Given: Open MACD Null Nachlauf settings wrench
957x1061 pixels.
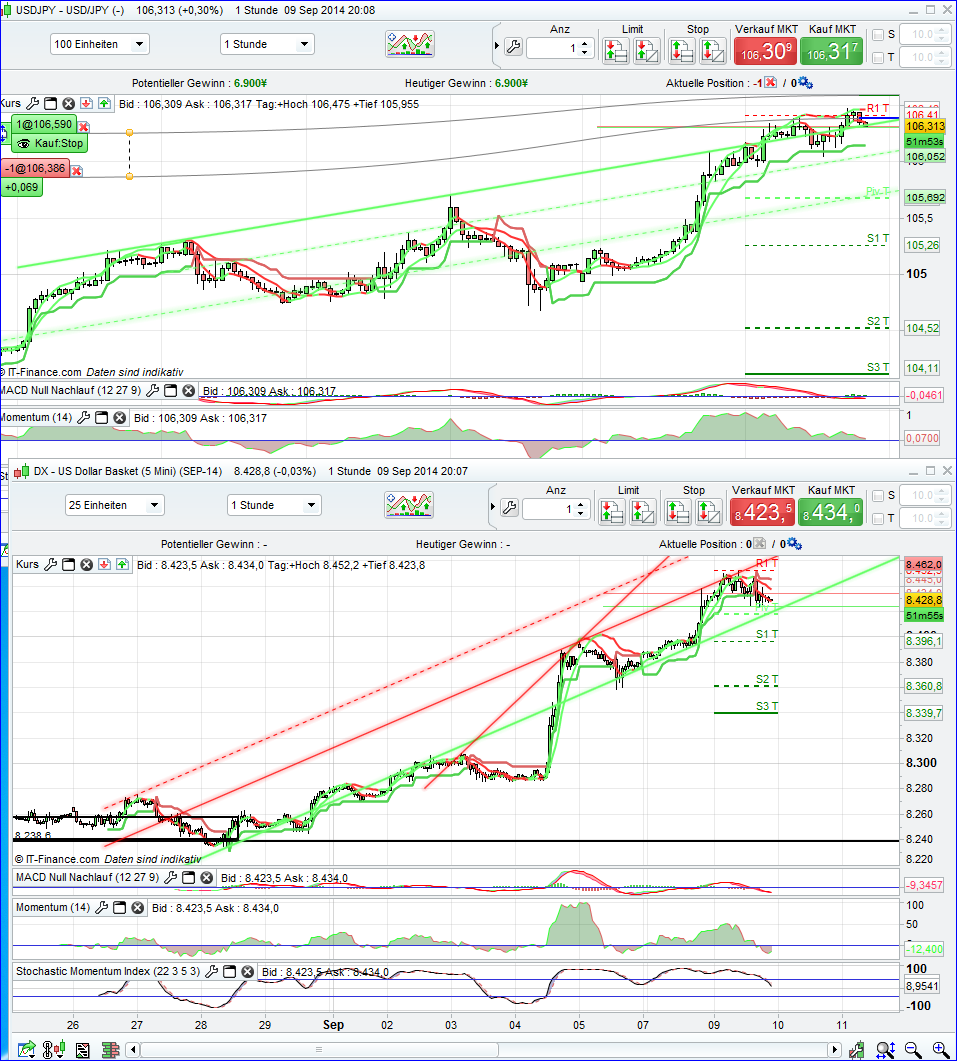Looking at the screenshot, I should tap(152, 390).
